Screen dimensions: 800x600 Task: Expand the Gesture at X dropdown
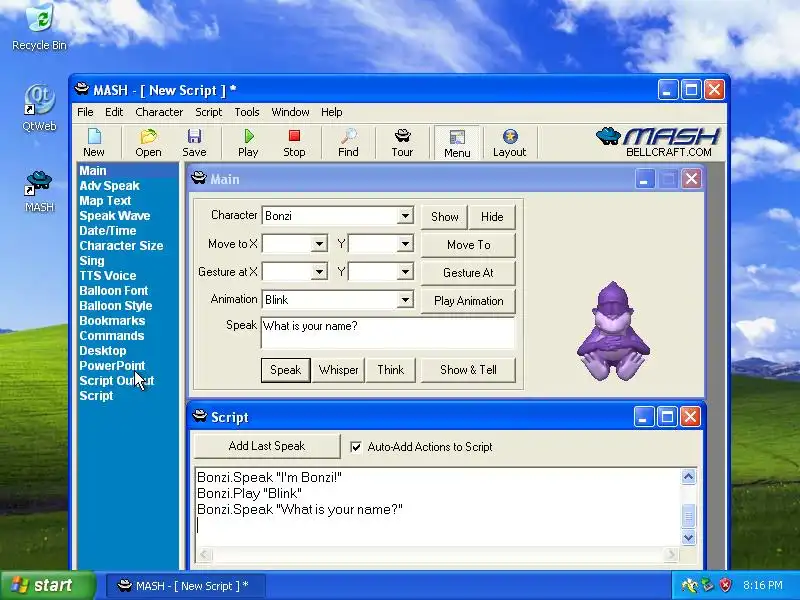tap(319, 272)
